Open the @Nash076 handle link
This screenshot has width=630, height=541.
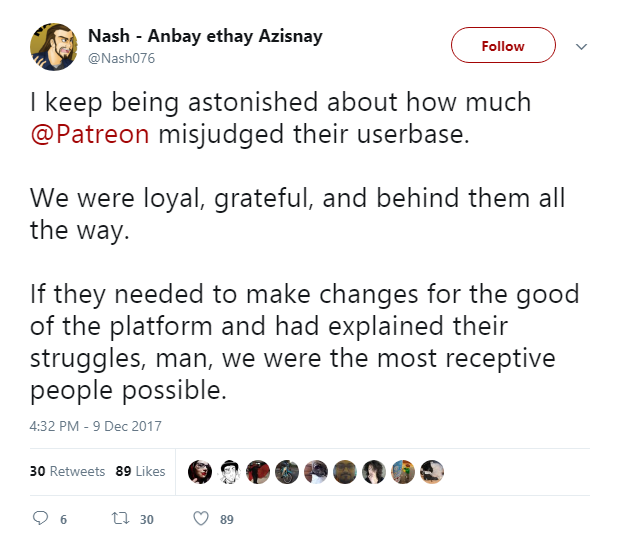(121, 58)
